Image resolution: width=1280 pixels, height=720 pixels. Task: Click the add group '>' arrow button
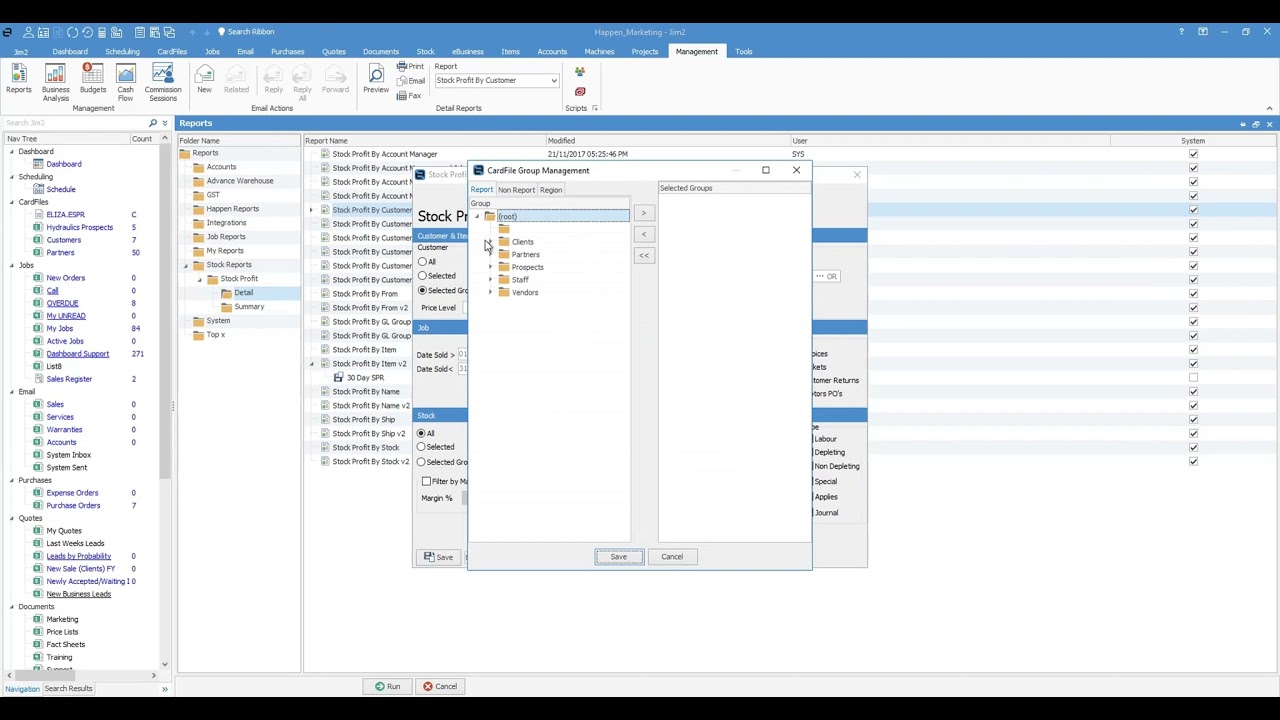coord(644,213)
